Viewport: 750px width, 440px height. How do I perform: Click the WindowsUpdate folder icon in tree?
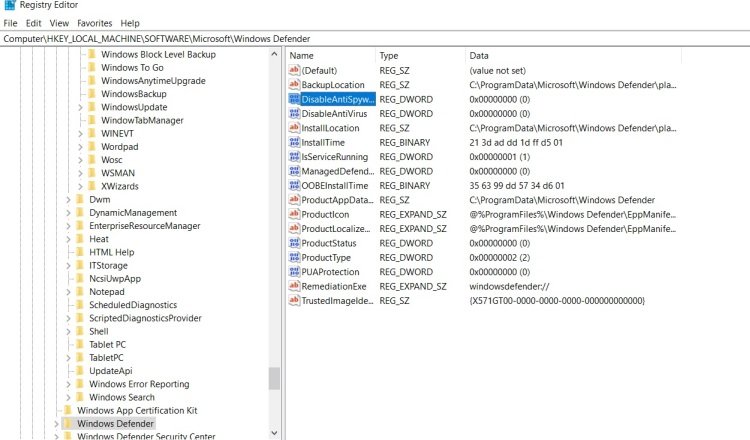(x=92, y=107)
